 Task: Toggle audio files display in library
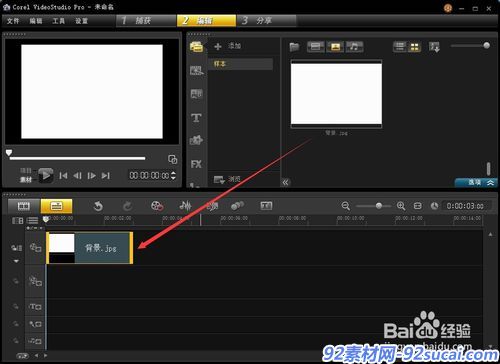pos(355,47)
